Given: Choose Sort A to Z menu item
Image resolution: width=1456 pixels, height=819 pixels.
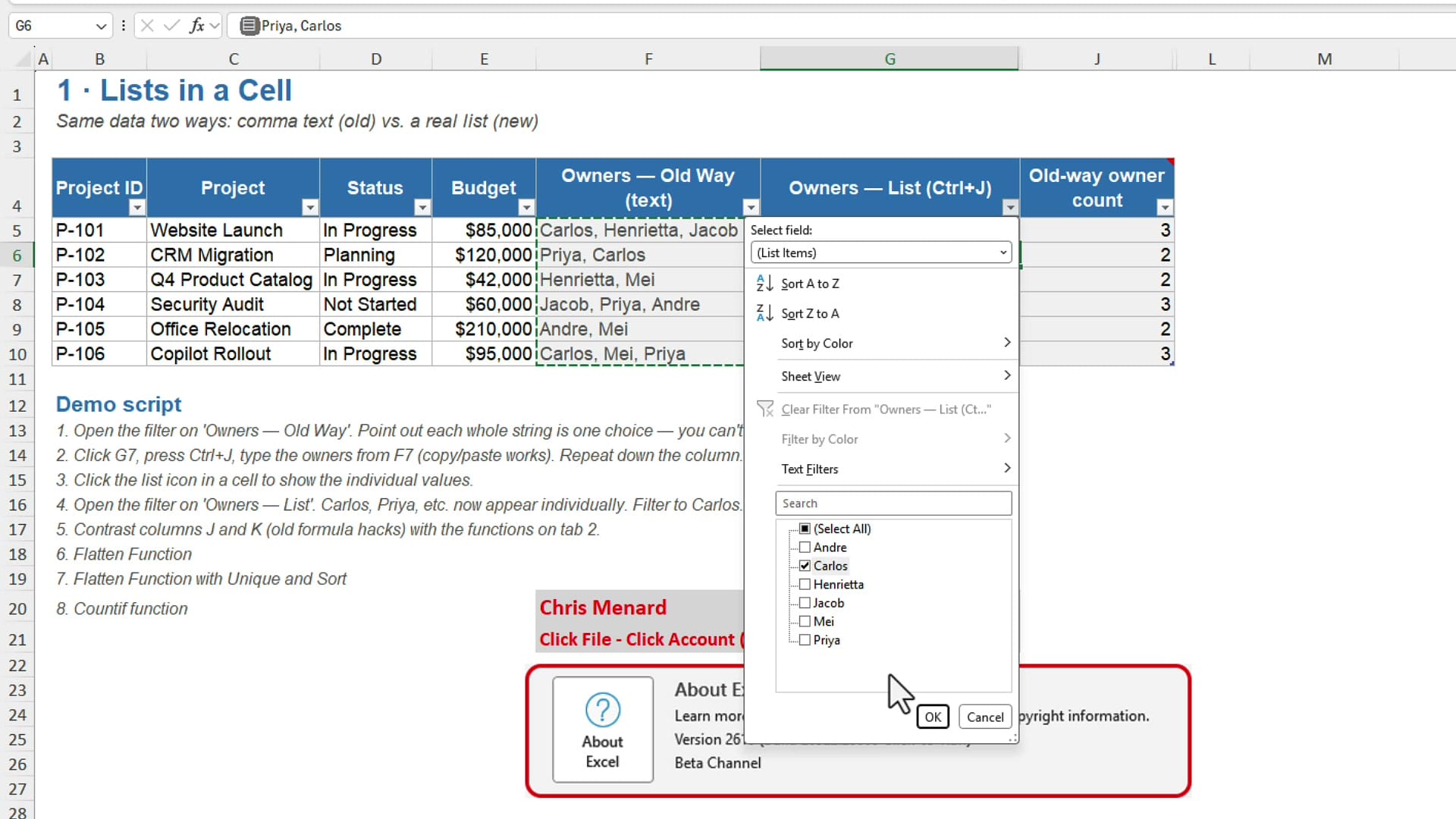Looking at the screenshot, I should tap(883, 284).
